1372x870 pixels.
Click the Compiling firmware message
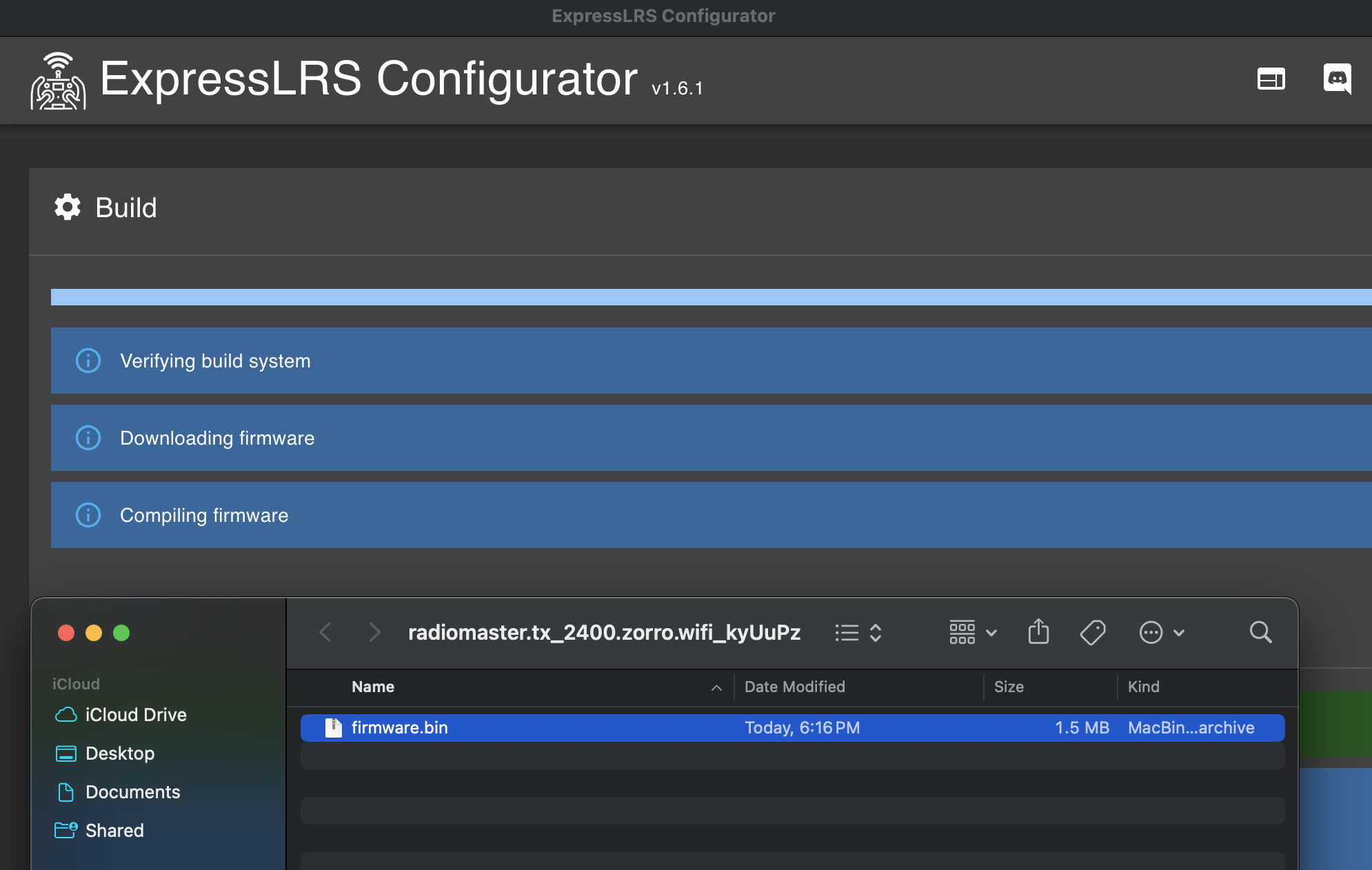[x=711, y=515]
